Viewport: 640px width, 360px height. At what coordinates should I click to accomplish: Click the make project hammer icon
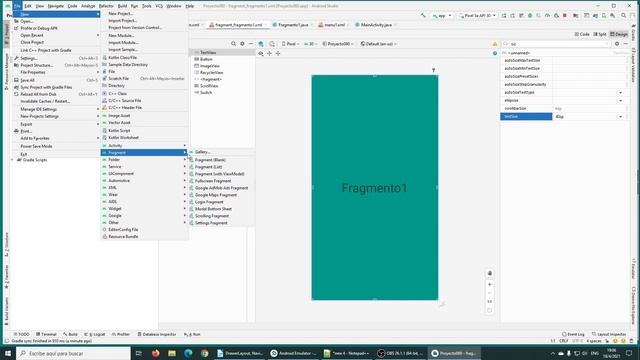pyautogui.click(x=423, y=16)
